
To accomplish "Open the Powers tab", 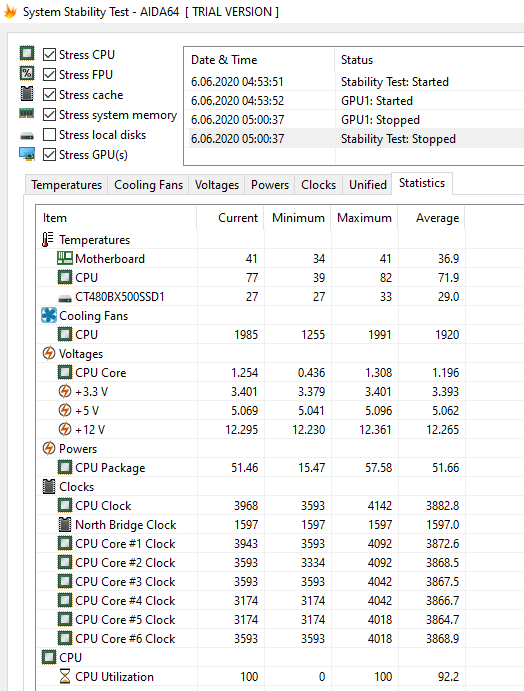I will tap(270, 185).
